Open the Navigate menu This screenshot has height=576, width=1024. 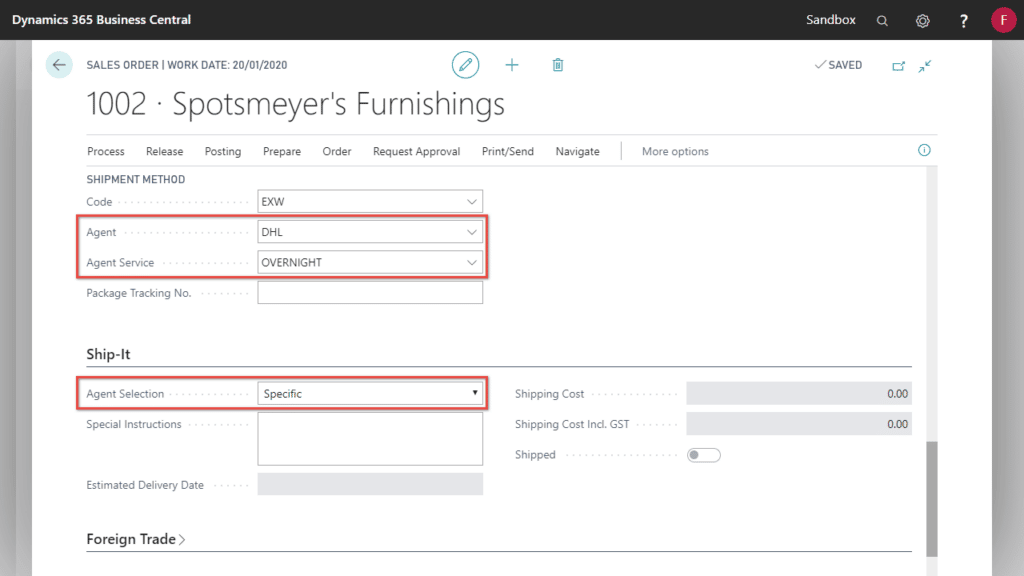(x=577, y=151)
